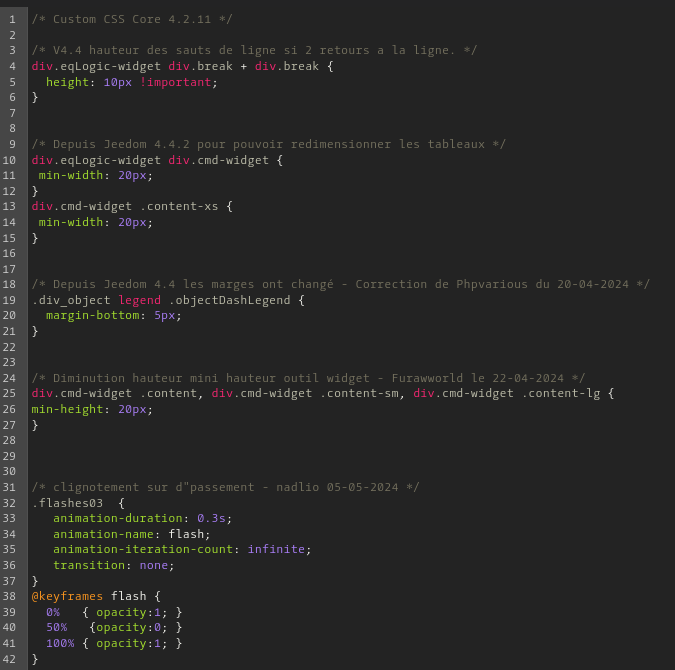Screen dimensions: 675x670
Task: Click the 'clignotement sur d"passement' comment
Action: click(225, 487)
